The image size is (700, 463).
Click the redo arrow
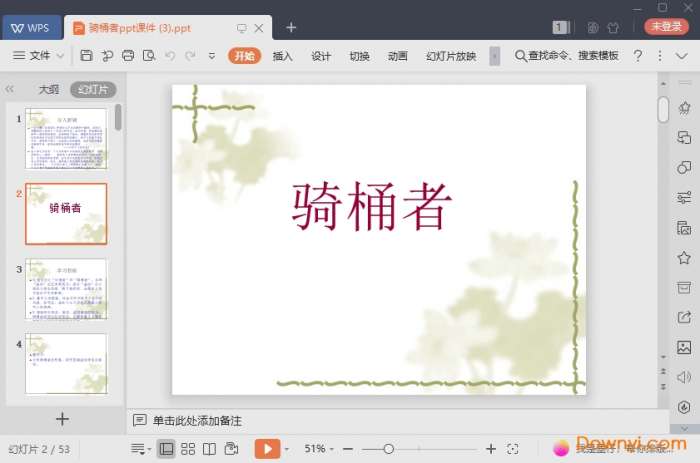191,56
